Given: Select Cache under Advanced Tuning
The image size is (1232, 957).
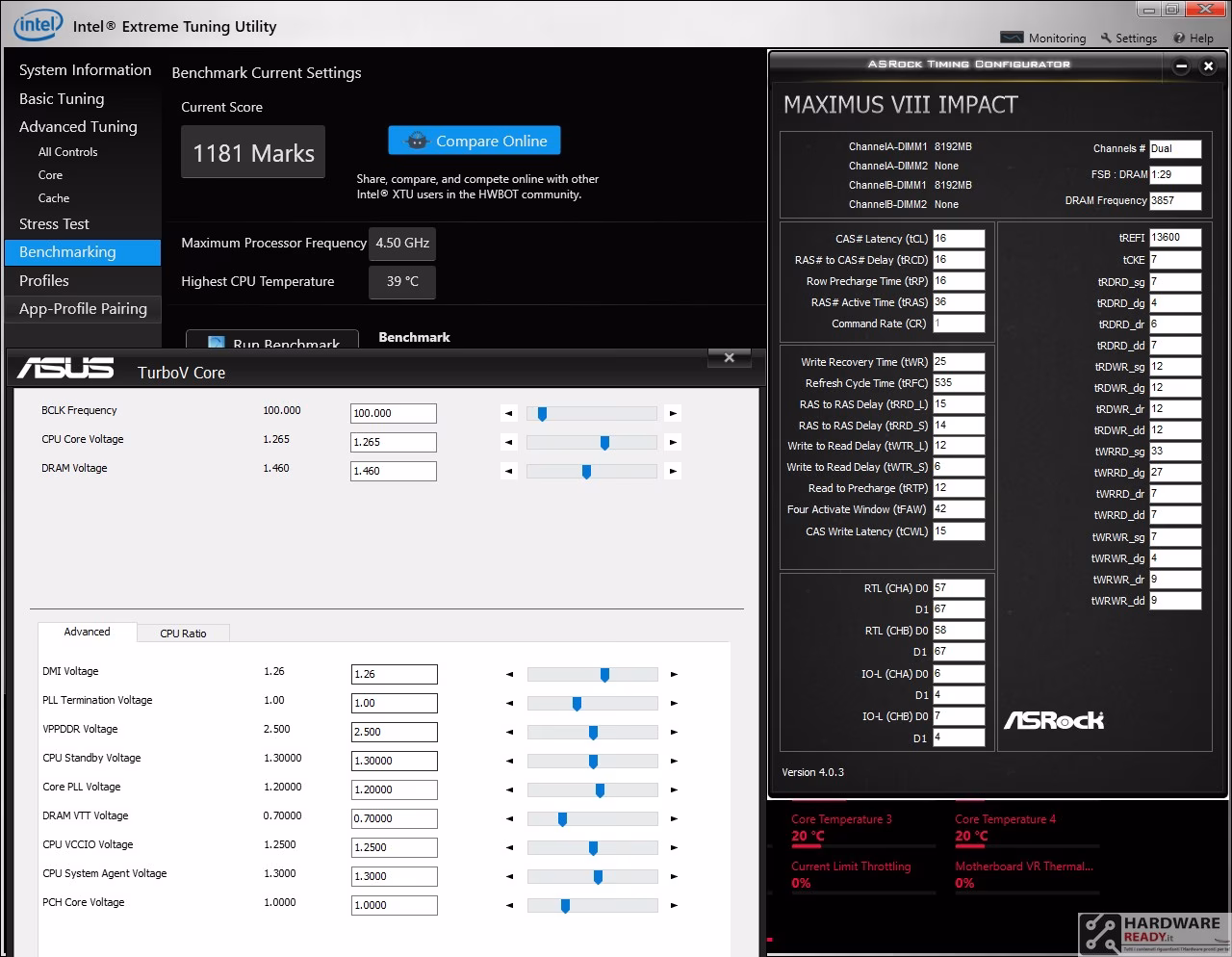Looking at the screenshot, I should click(x=54, y=198).
